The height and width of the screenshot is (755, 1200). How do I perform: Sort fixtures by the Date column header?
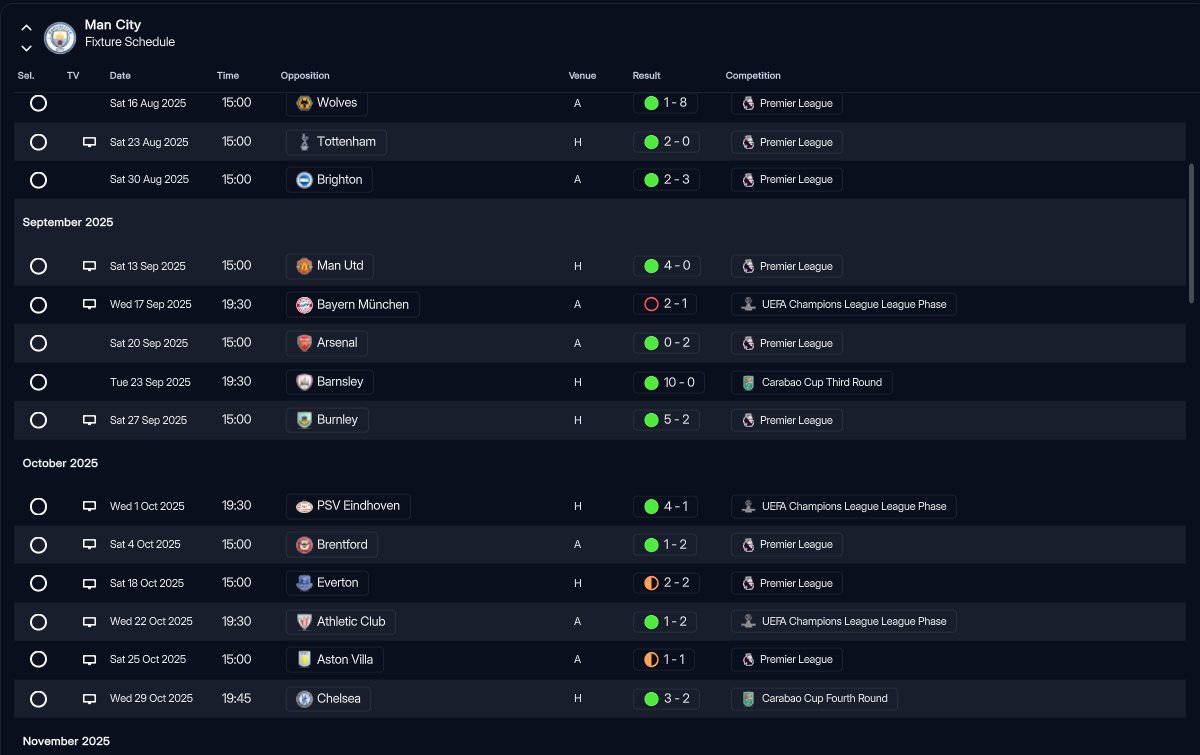click(120, 76)
